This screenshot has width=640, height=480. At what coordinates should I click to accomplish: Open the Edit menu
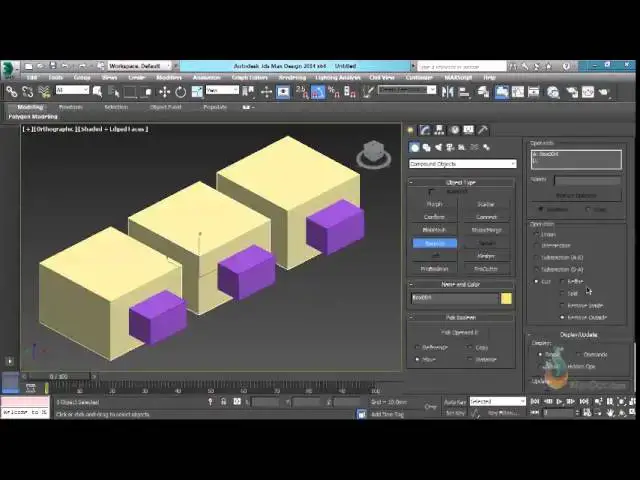[x=32, y=78]
